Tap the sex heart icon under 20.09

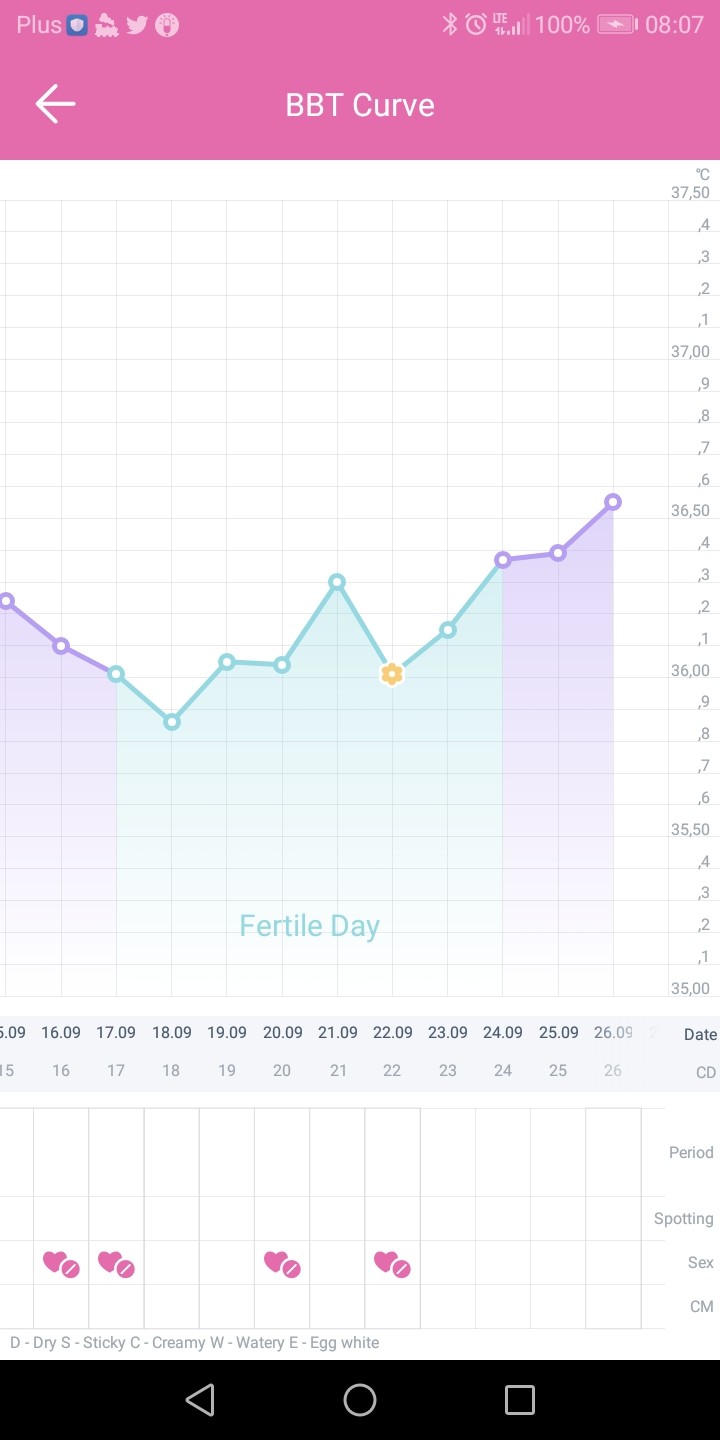tap(282, 1264)
